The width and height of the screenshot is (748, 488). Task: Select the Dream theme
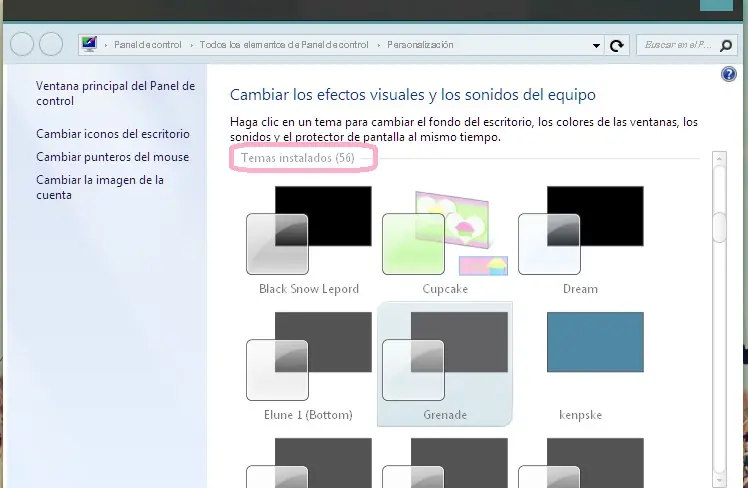(581, 240)
